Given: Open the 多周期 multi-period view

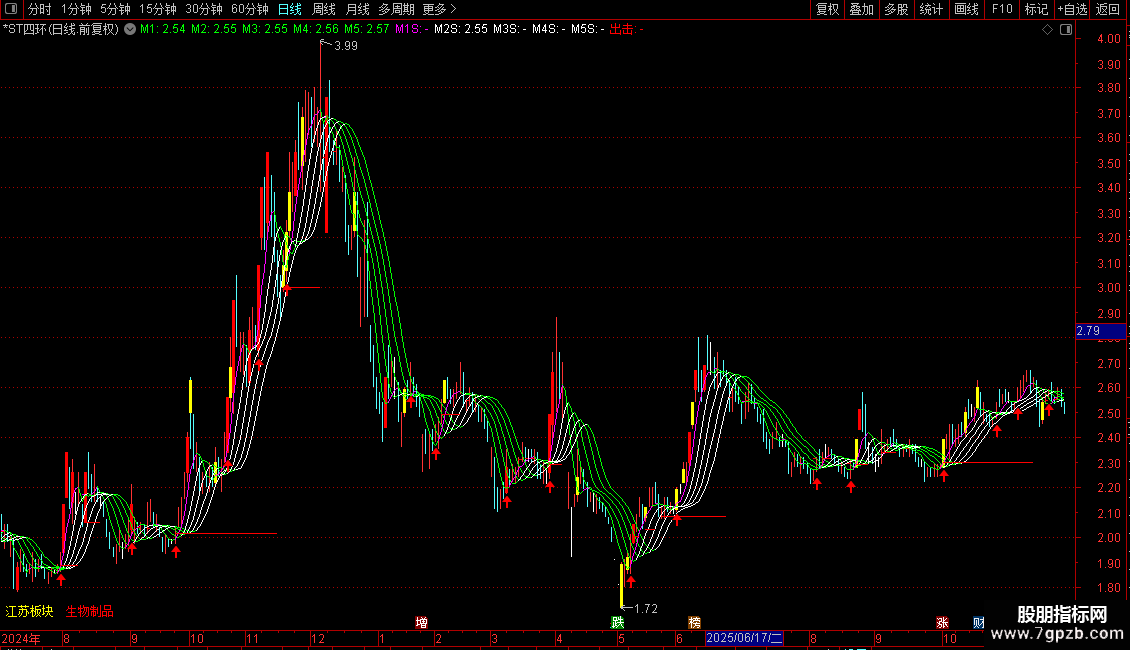Looking at the screenshot, I should tap(396, 9).
